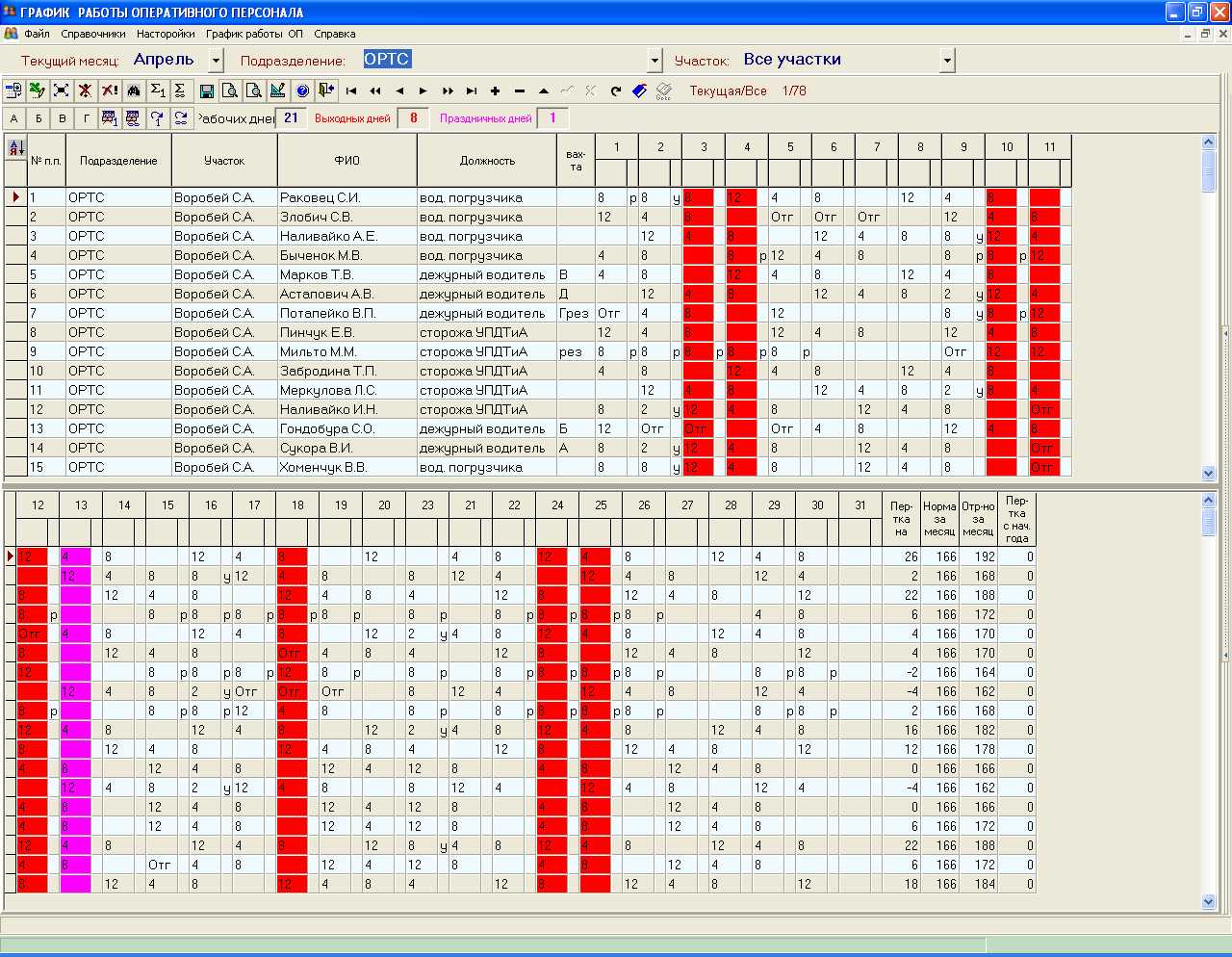Click the Участок column header
The height and width of the screenshot is (957, 1232).
tap(224, 161)
